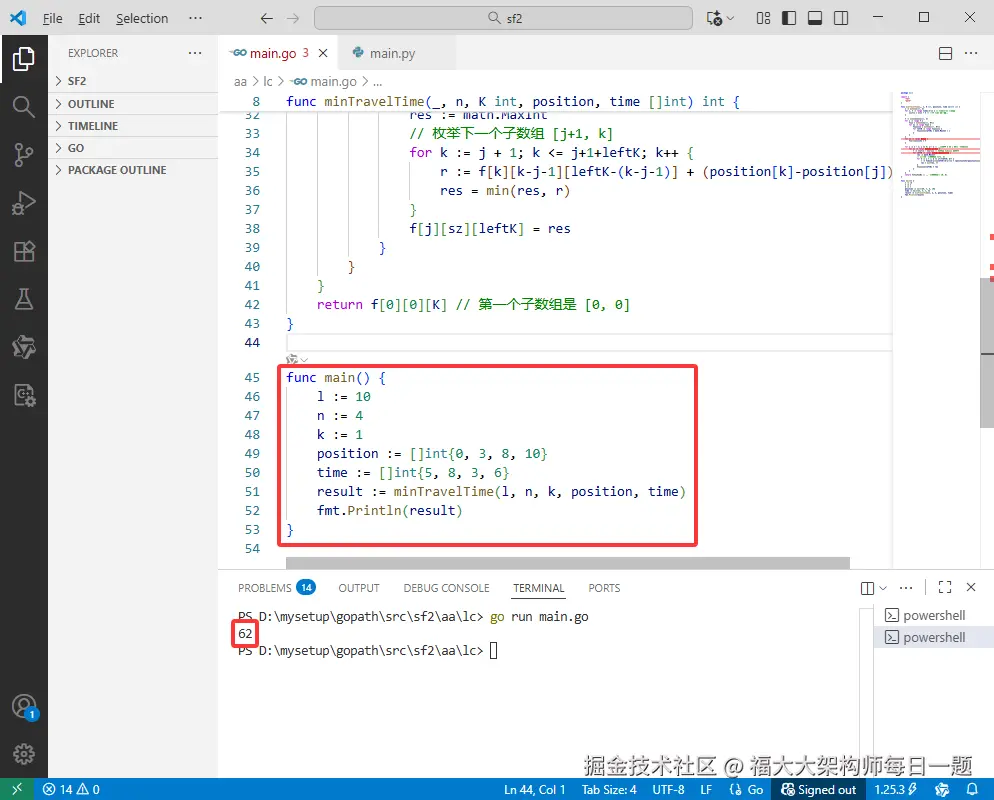
Task: Close the main.go tab
Action: pyautogui.click(x=323, y=53)
